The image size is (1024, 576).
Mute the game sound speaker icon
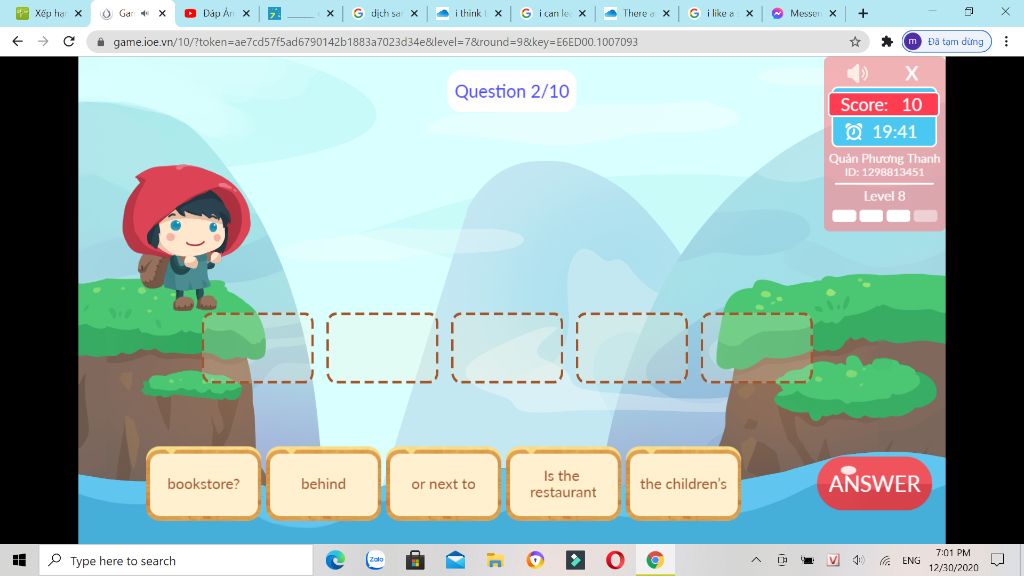coord(857,73)
